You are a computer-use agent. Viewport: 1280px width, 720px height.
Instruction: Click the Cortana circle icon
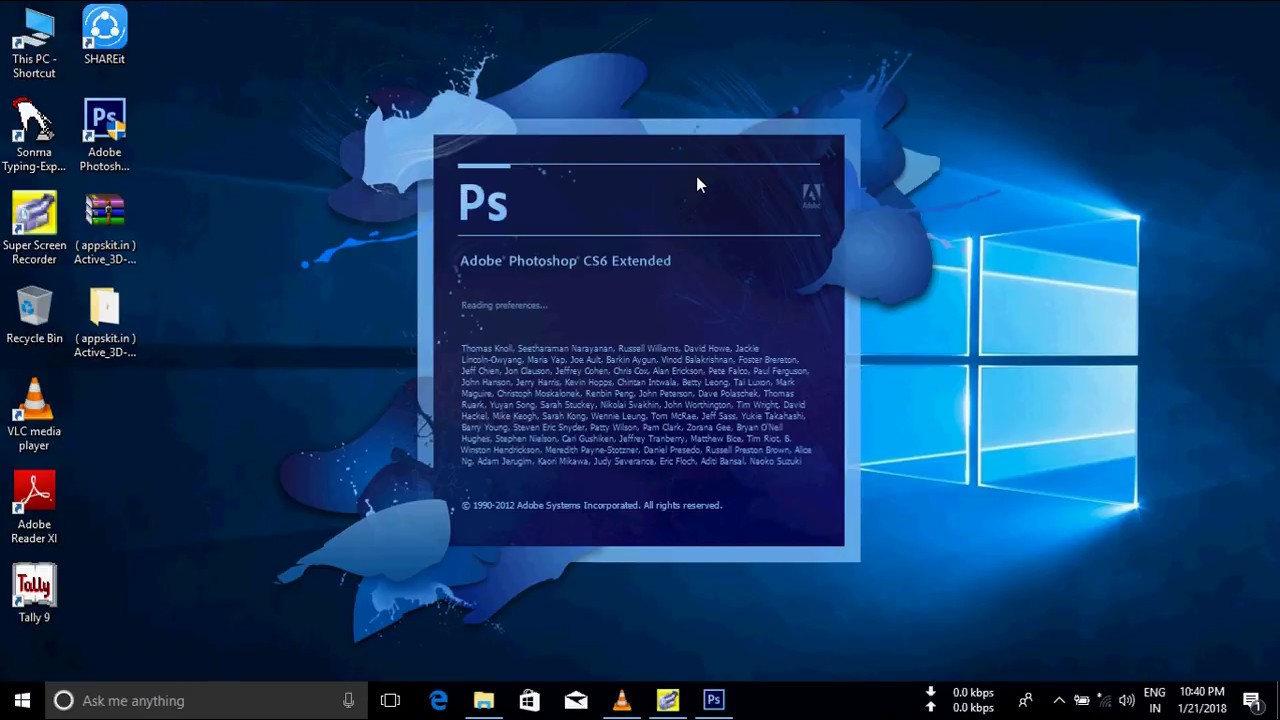tap(63, 701)
